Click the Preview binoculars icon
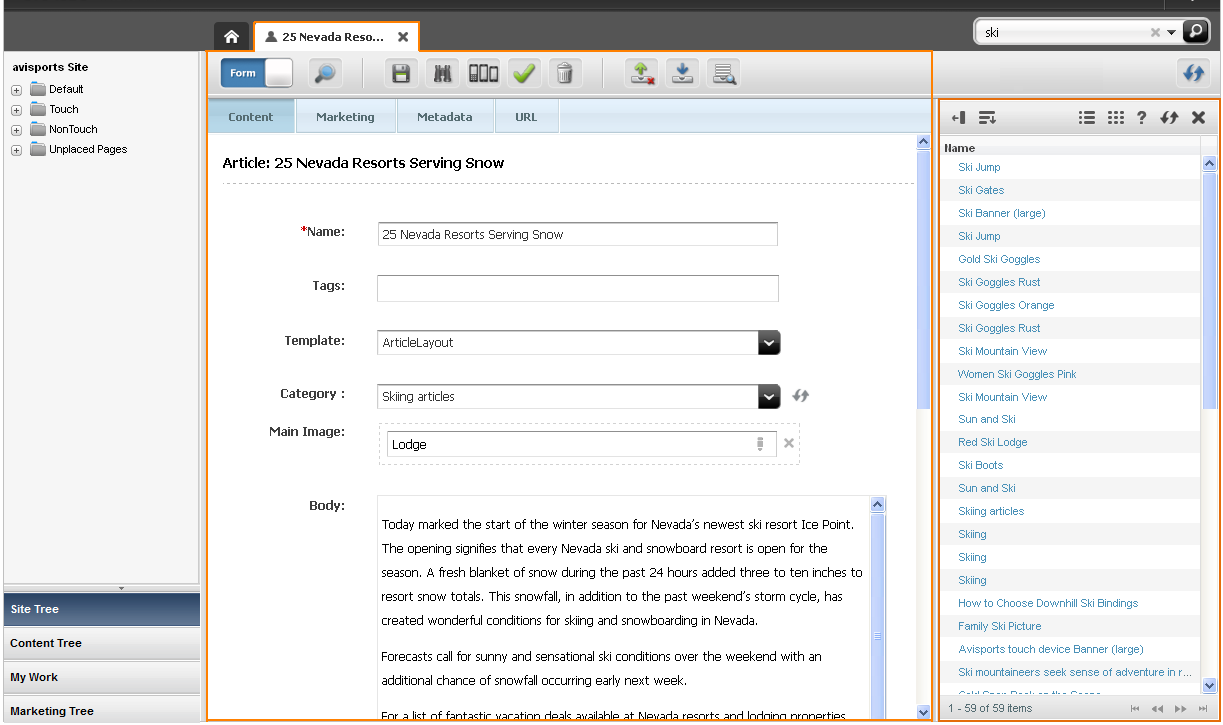The image size is (1223, 725). point(442,73)
